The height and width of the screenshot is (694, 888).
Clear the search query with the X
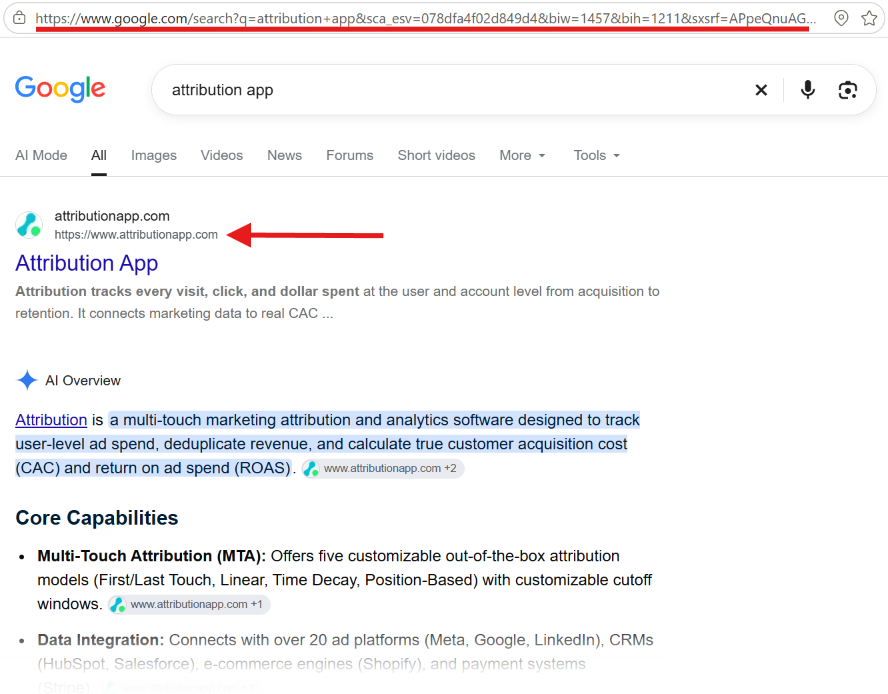tap(761, 90)
